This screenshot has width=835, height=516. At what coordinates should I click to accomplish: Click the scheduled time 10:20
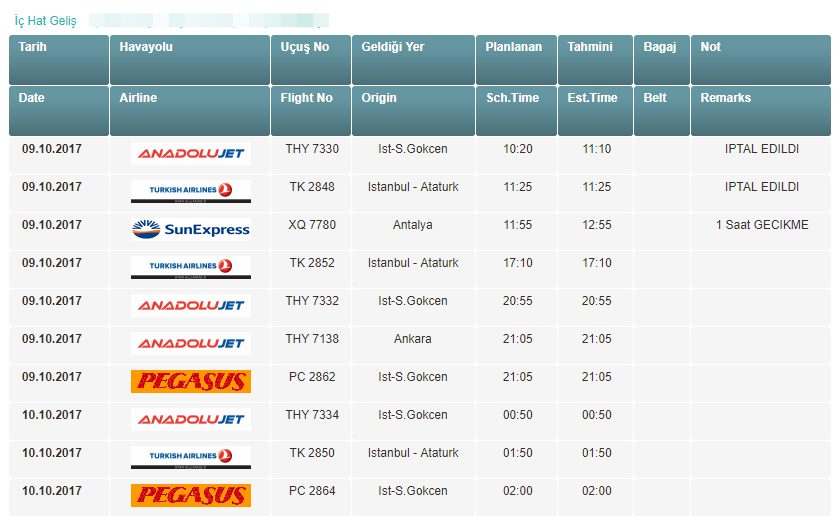[518, 149]
